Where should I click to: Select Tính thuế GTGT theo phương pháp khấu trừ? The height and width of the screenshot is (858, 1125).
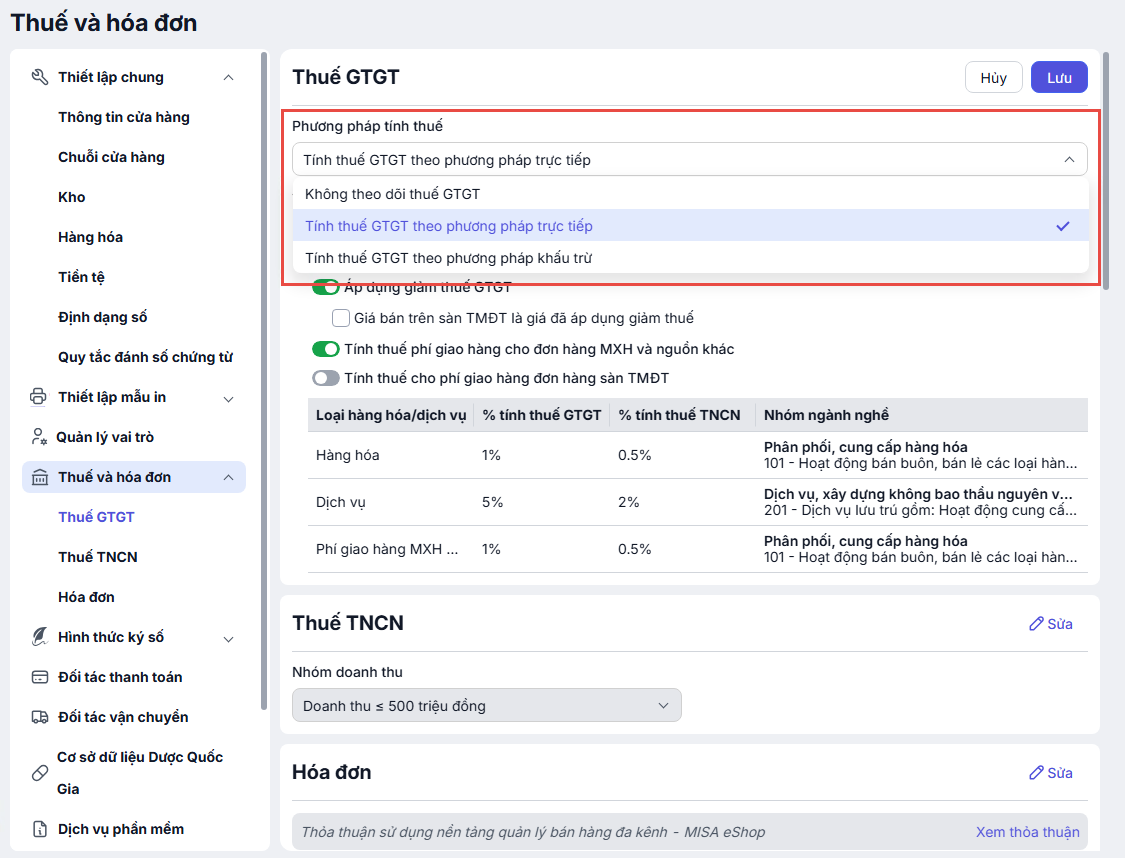448,258
